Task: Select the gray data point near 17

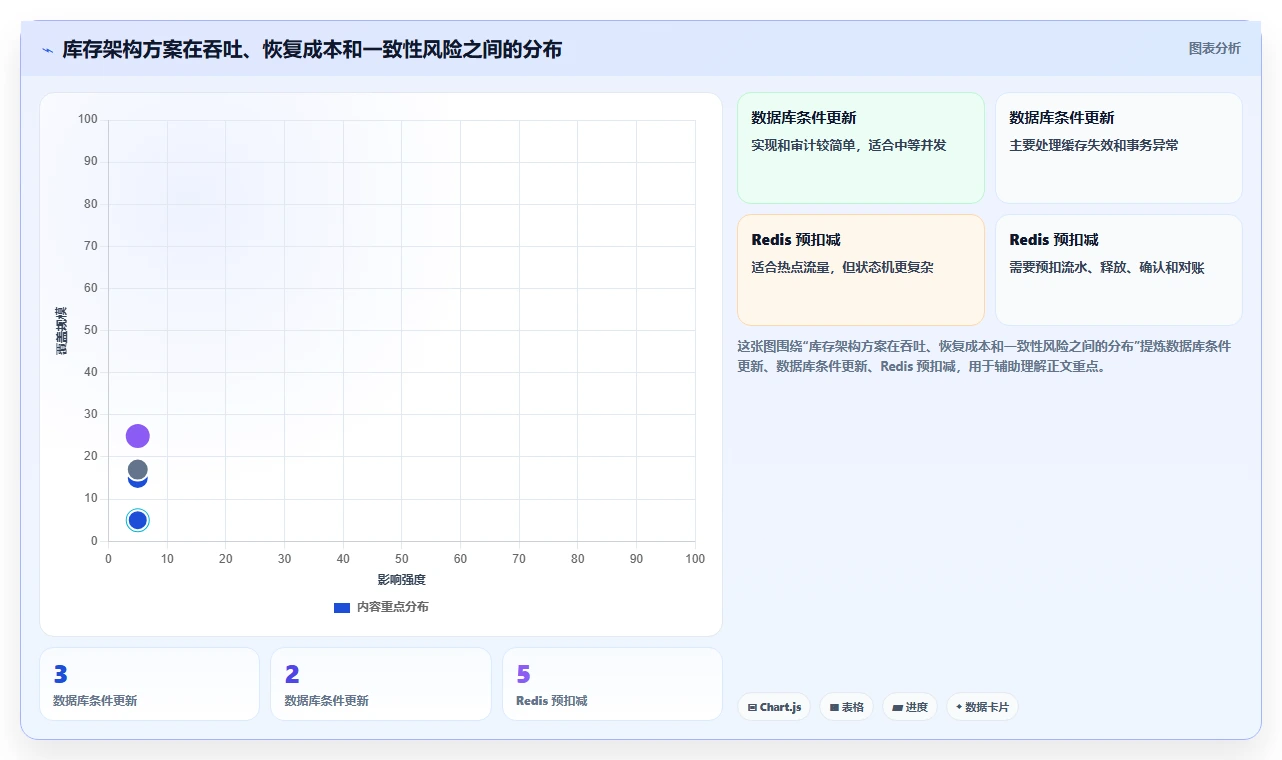Action: 138,470
